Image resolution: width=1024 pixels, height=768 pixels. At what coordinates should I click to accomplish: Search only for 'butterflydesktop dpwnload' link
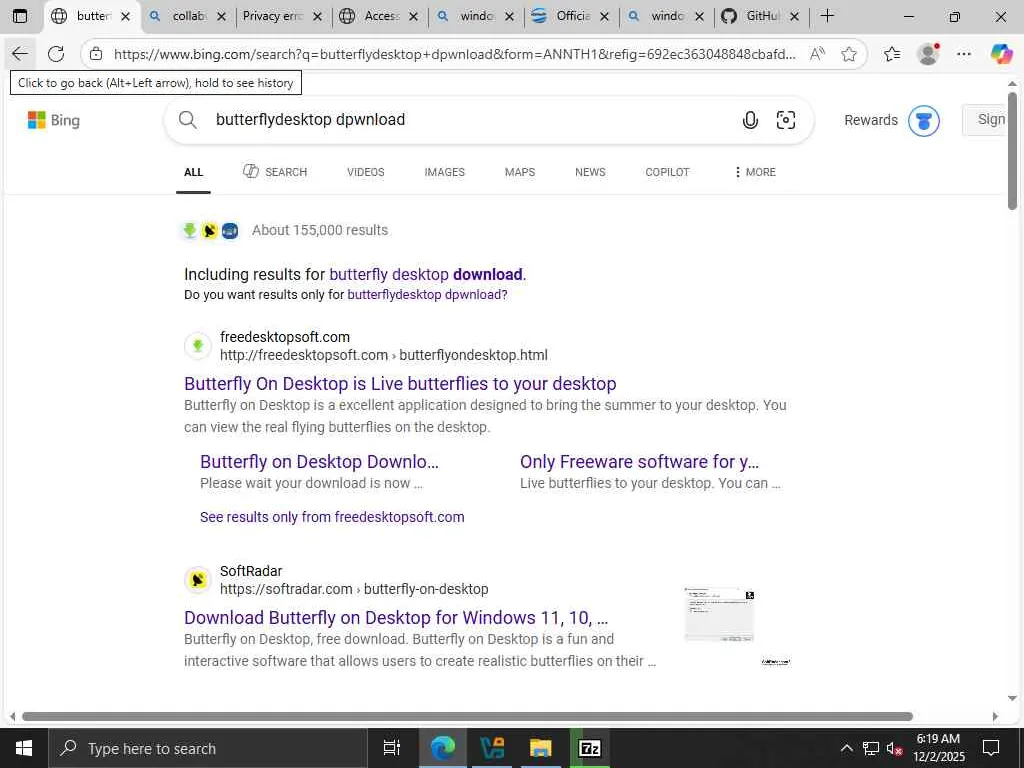click(x=427, y=295)
